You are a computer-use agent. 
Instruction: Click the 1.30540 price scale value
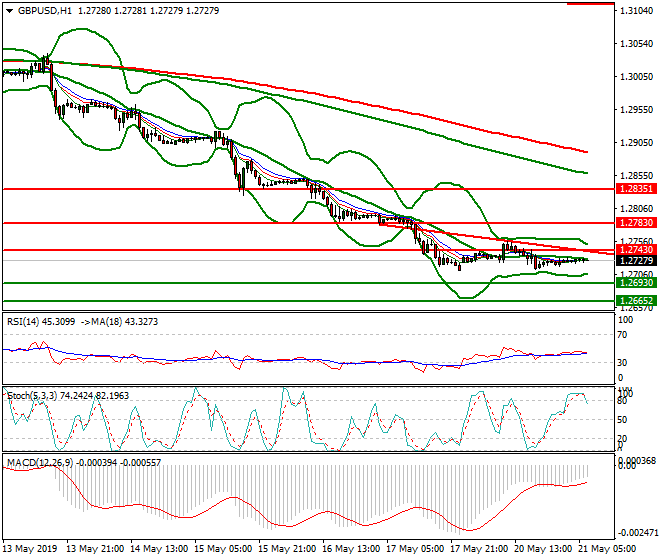coord(637,44)
